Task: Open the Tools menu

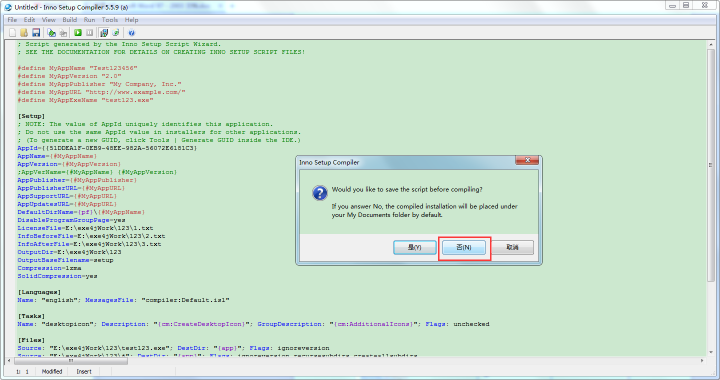Action: click(x=110, y=20)
